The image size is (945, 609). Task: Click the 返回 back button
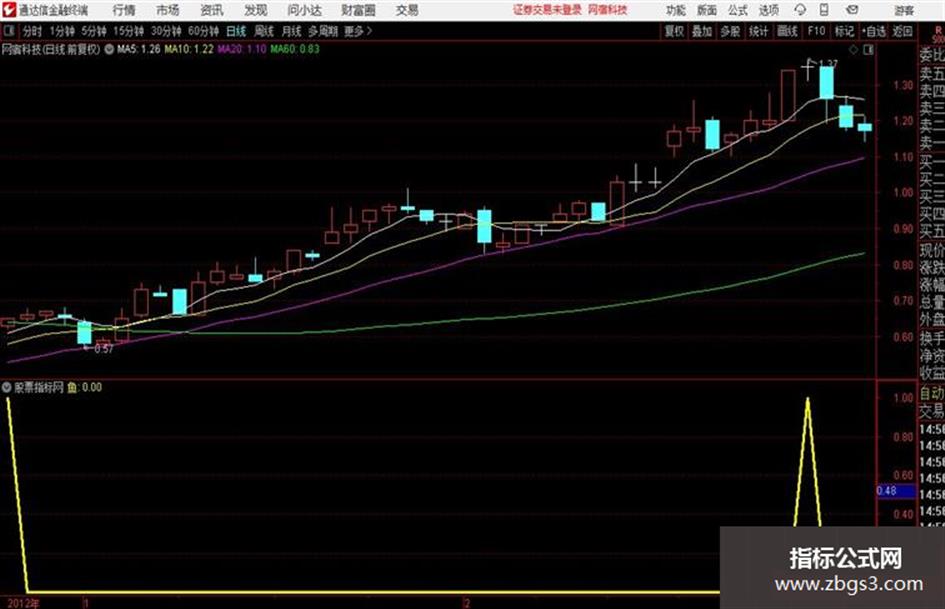coord(902,31)
